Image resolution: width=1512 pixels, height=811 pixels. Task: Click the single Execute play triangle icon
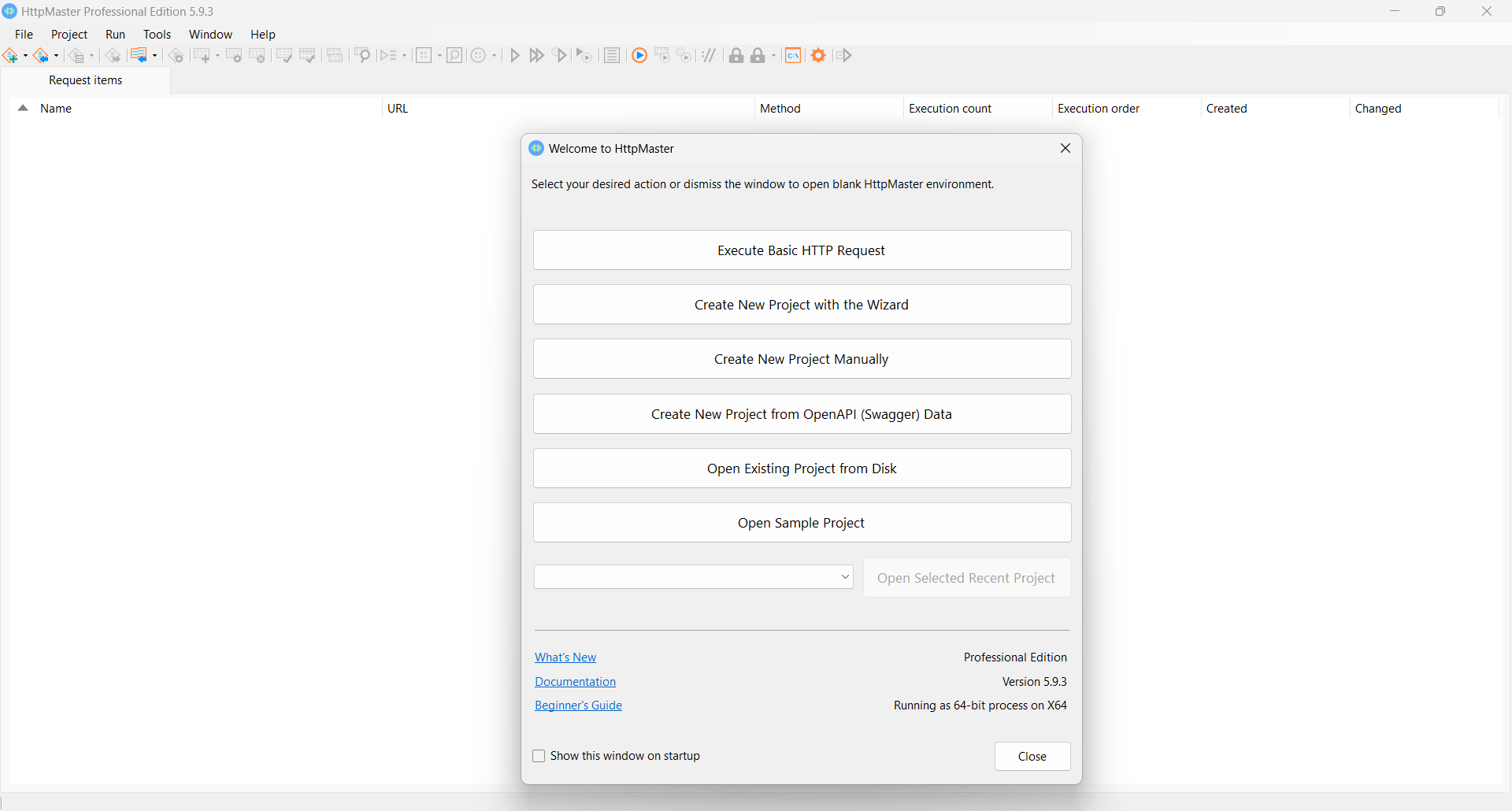coord(514,55)
